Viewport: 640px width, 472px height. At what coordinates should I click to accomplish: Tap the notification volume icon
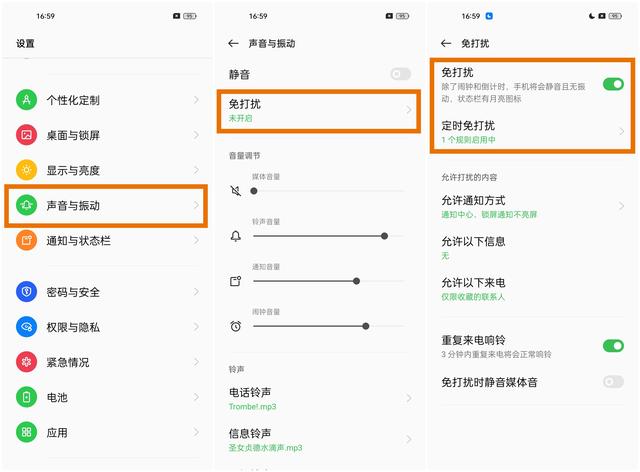[236, 281]
